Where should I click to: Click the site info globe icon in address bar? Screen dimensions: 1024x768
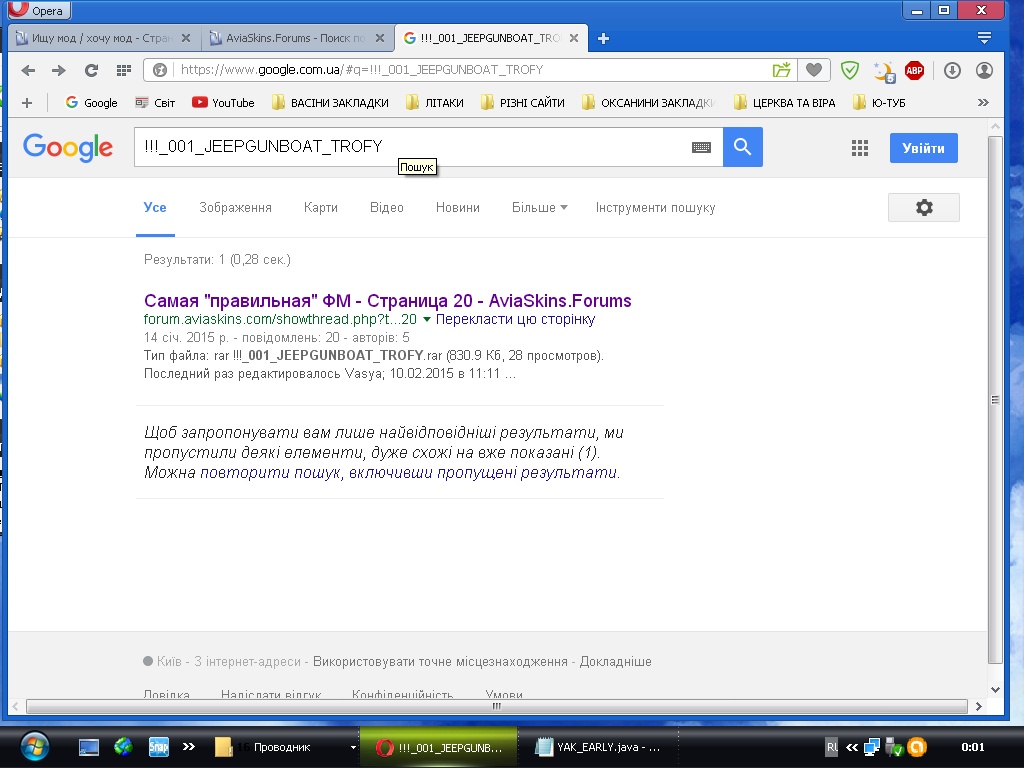click(159, 70)
